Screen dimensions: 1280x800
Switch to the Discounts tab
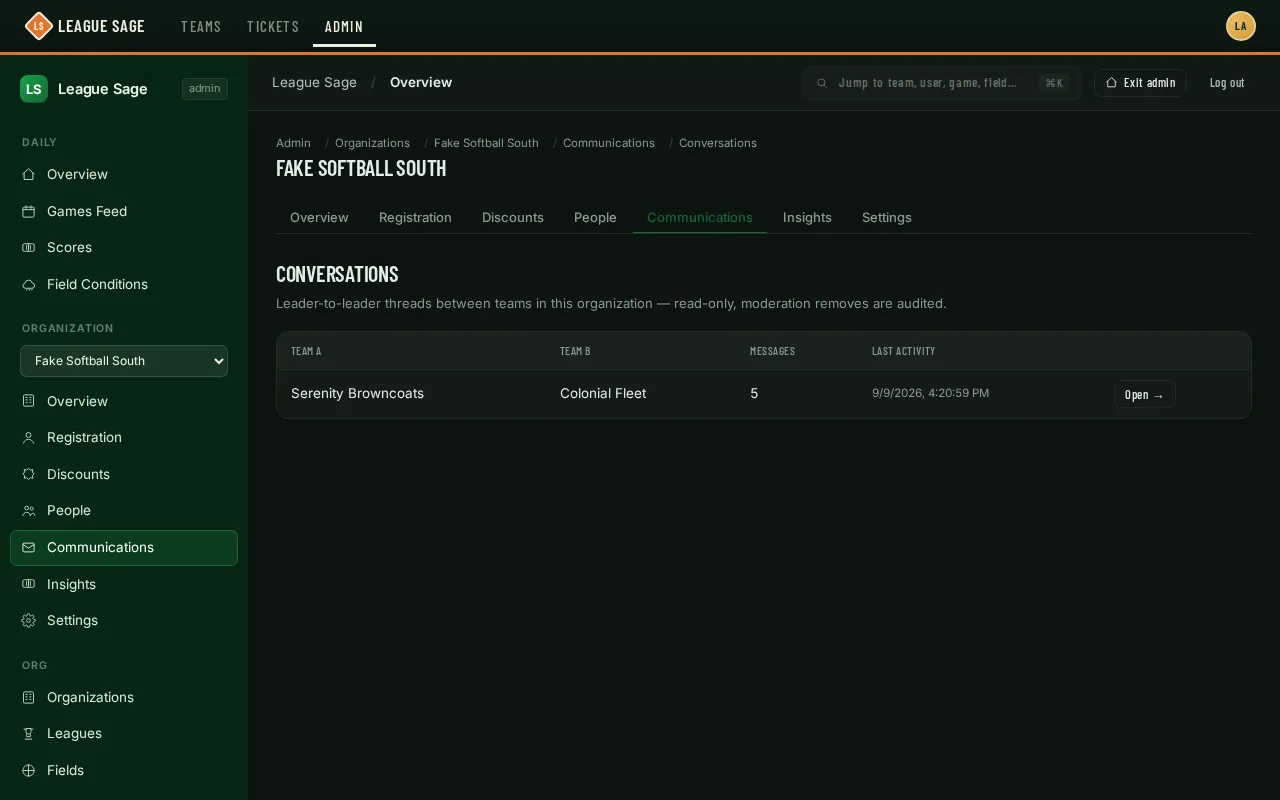tap(513, 218)
